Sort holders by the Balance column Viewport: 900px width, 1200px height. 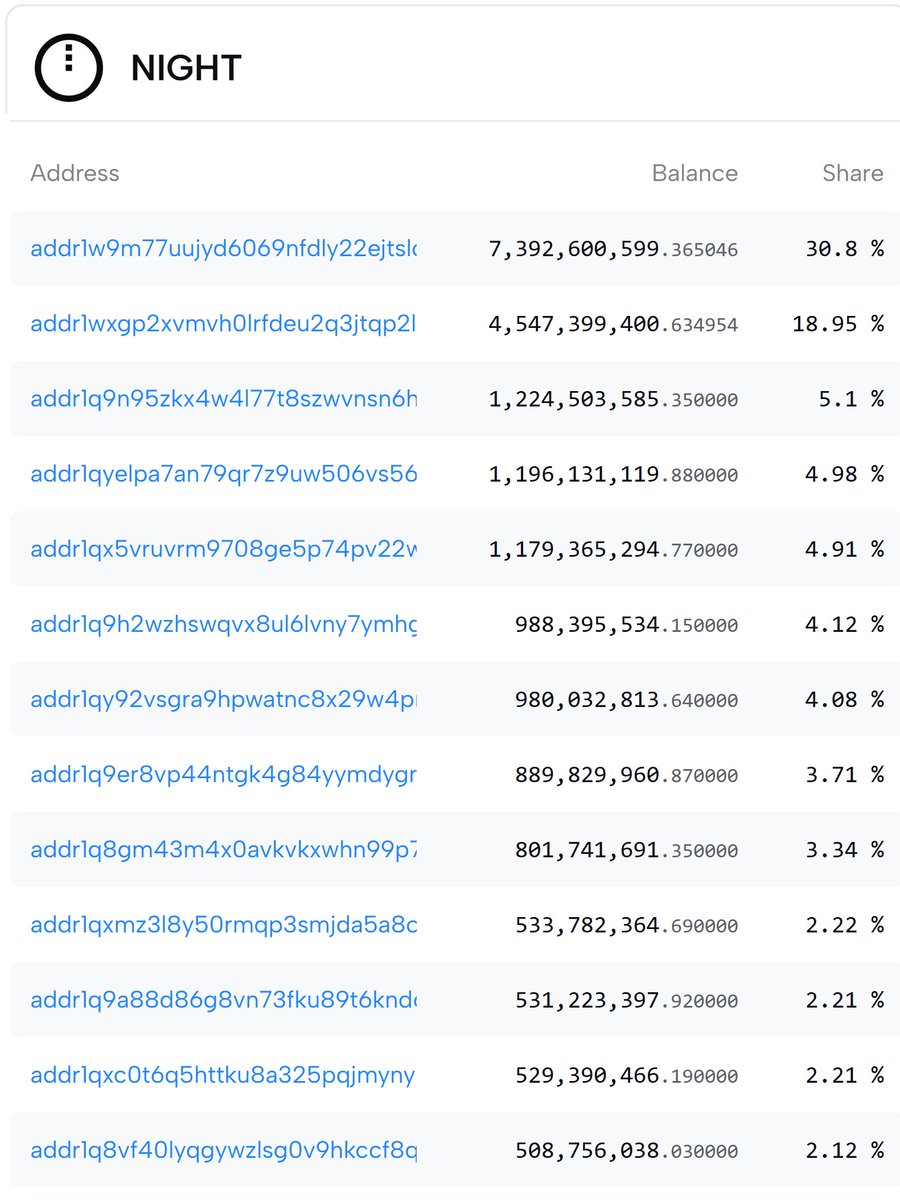click(x=694, y=173)
